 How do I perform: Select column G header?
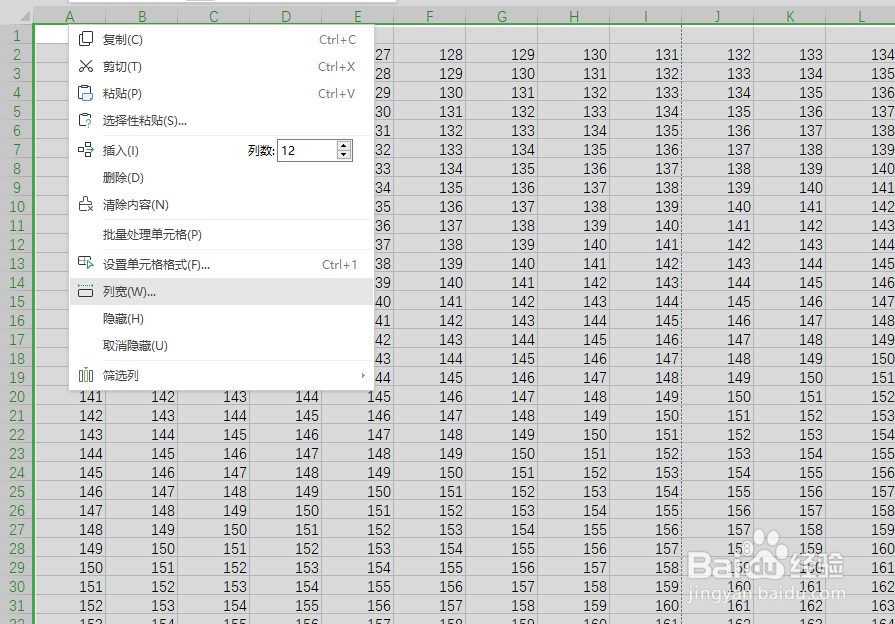pos(502,17)
